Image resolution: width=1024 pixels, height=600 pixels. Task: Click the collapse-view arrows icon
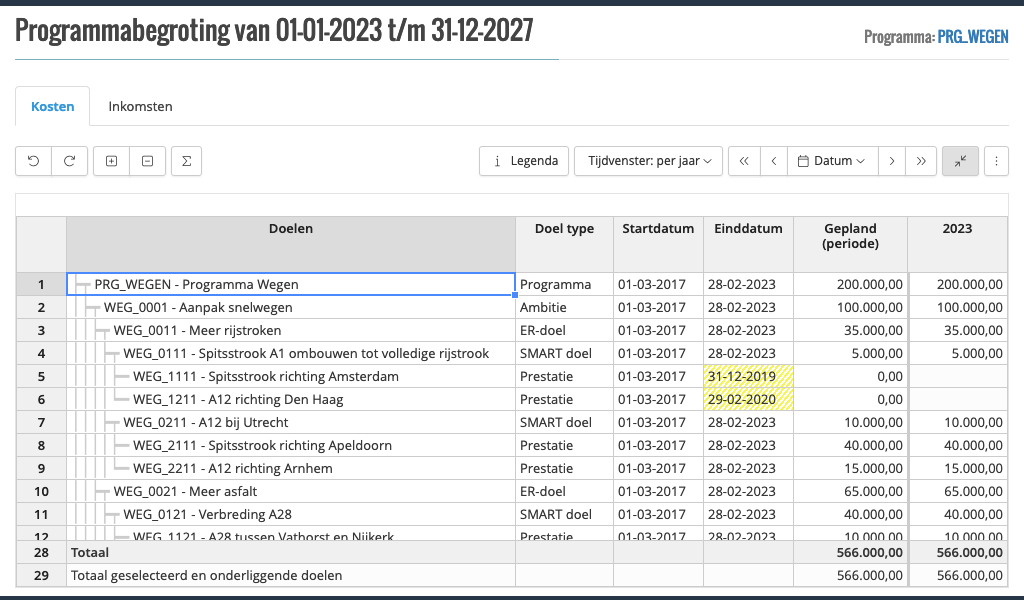(960, 161)
